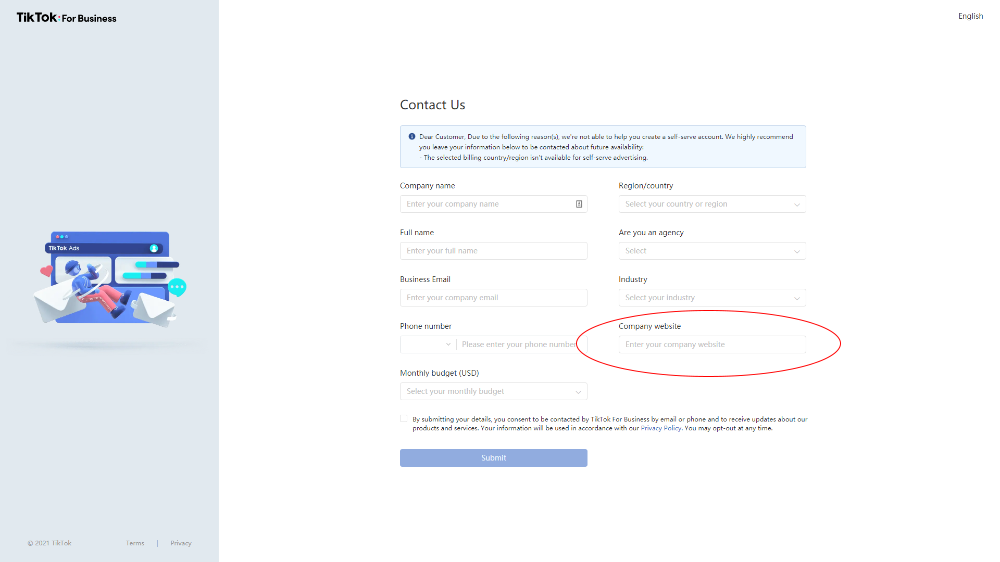Open the Terms link in the footer
The width and height of the screenshot is (1000, 562).
click(x=135, y=543)
